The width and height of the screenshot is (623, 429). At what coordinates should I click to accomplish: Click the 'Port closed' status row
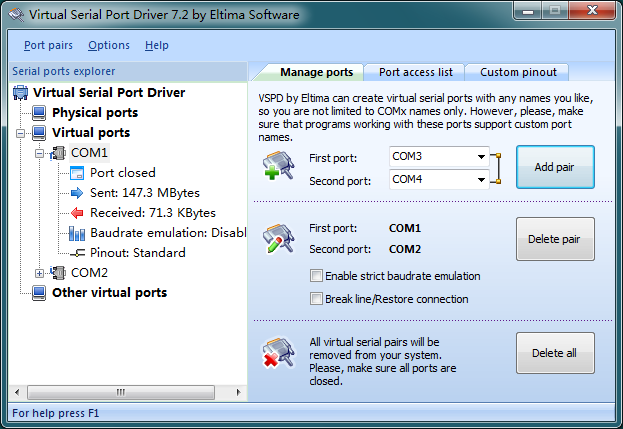click(122, 173)
